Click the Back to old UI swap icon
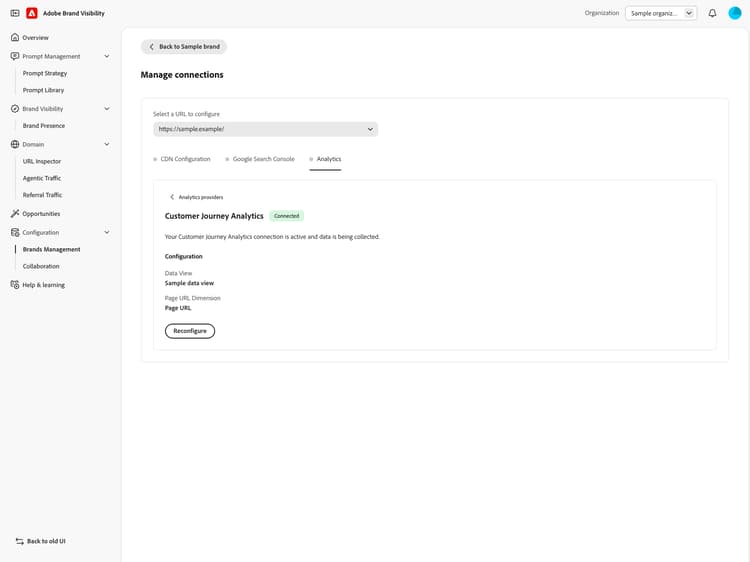750x562 pixels. (x=20, y=541)
